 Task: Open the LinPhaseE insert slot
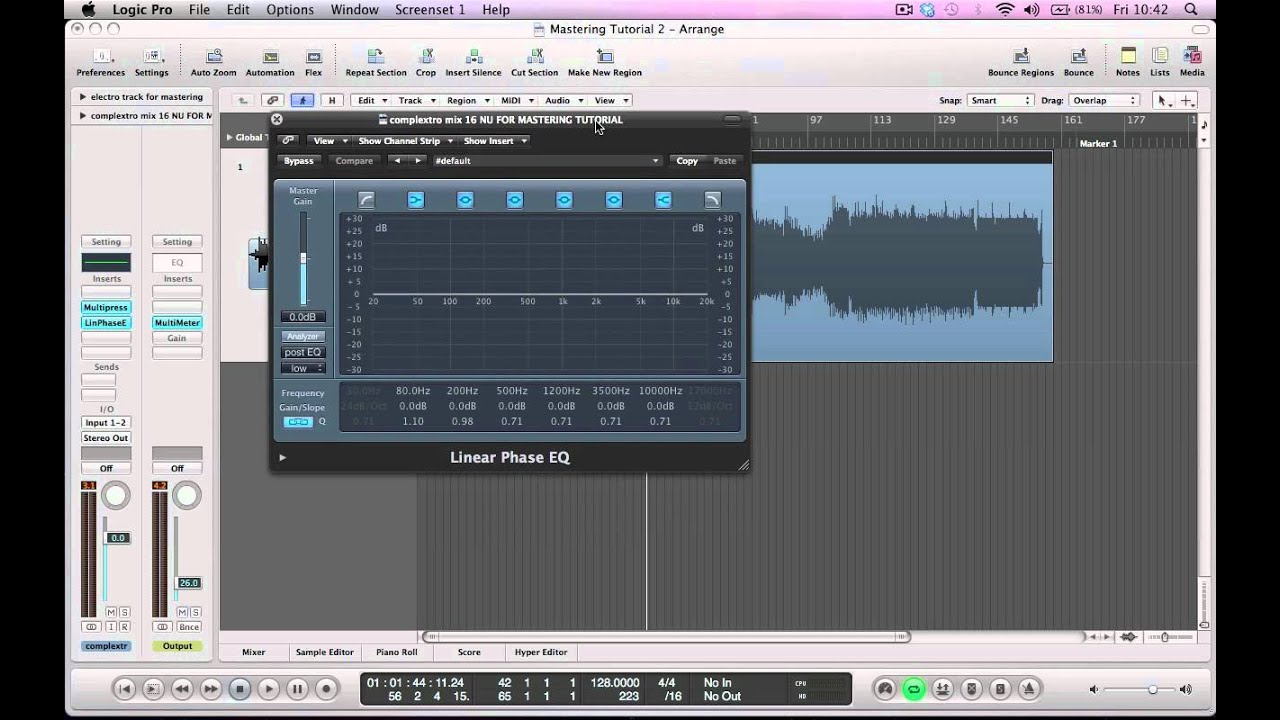[106, 323]
